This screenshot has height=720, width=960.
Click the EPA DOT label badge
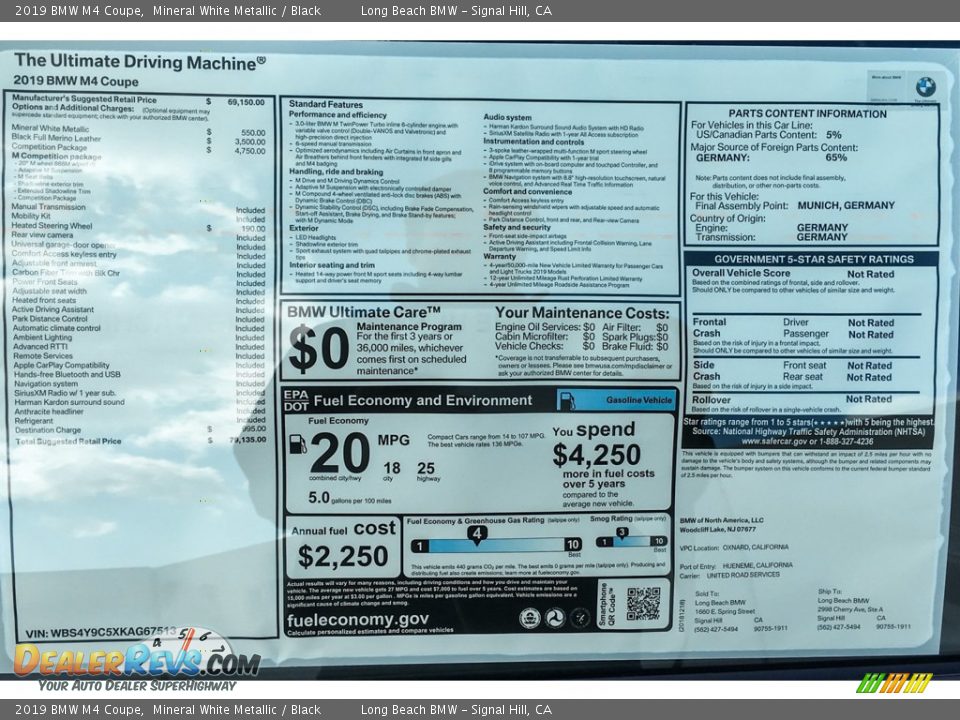coord(295,400)
